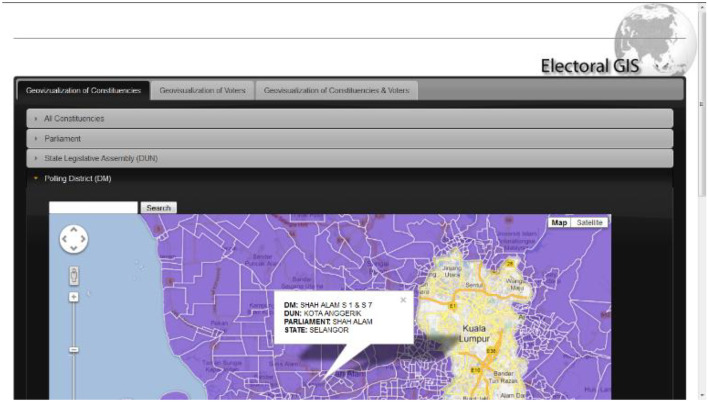Pan the map left with the left arrow

tap(65, 240)
